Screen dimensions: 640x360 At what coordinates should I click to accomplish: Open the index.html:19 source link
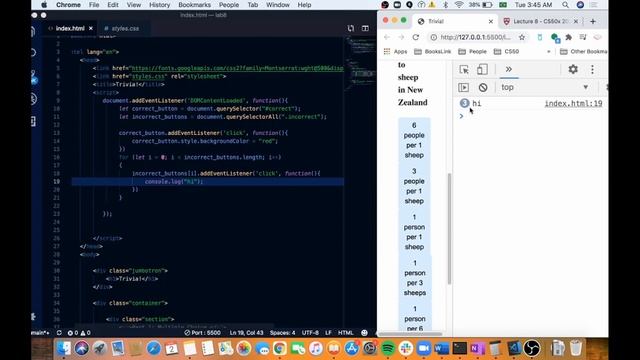tap(573, 103)
